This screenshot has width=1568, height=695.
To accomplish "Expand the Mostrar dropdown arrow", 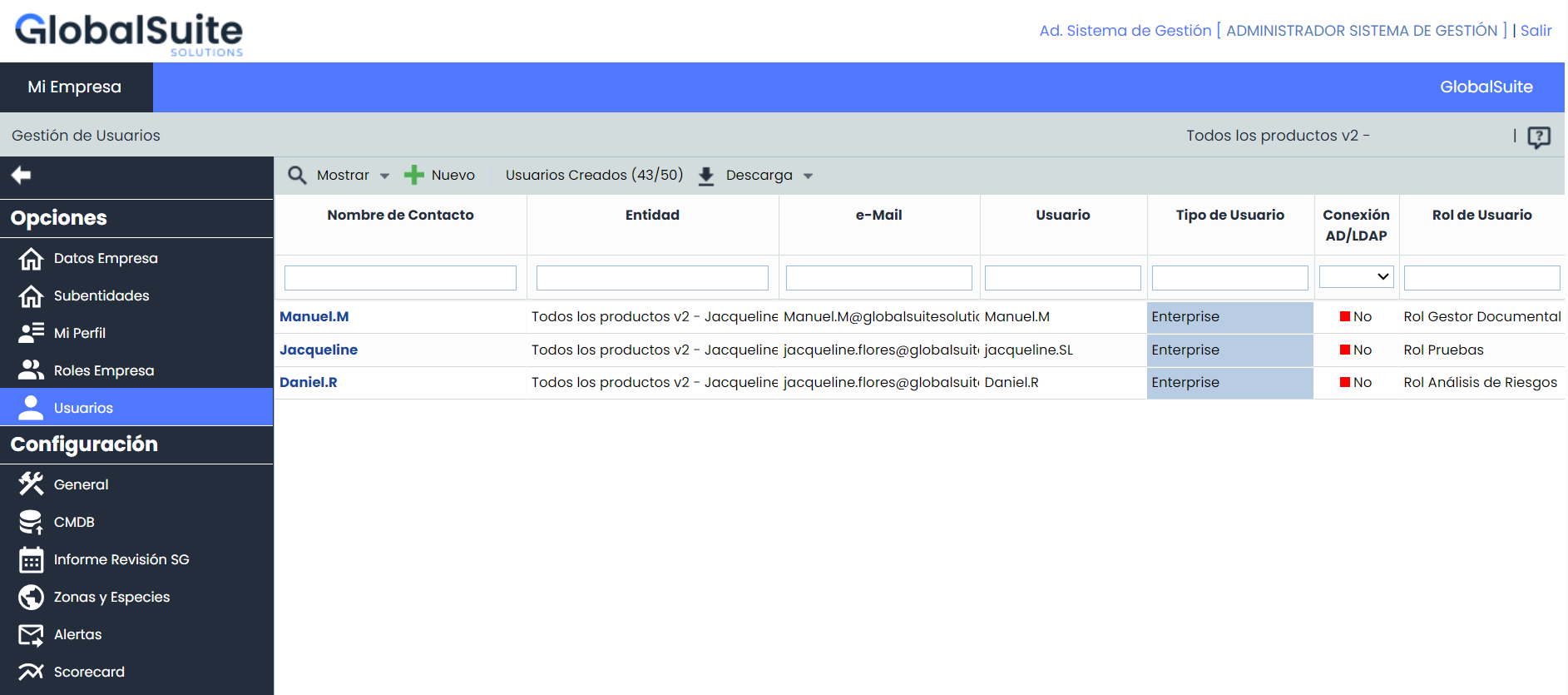I will [x=384, y=176].
